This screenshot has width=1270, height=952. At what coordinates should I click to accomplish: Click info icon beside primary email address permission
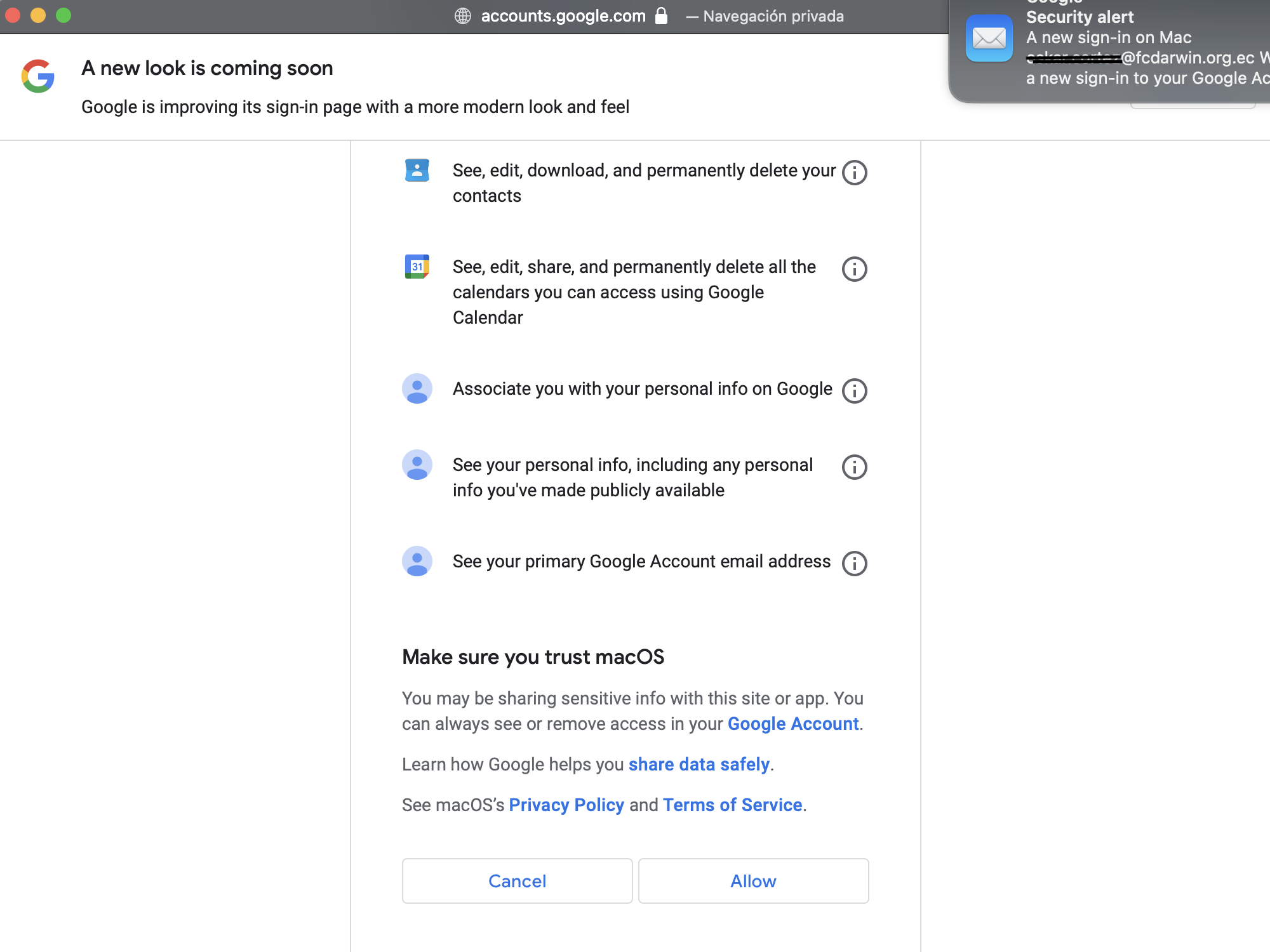854,564
